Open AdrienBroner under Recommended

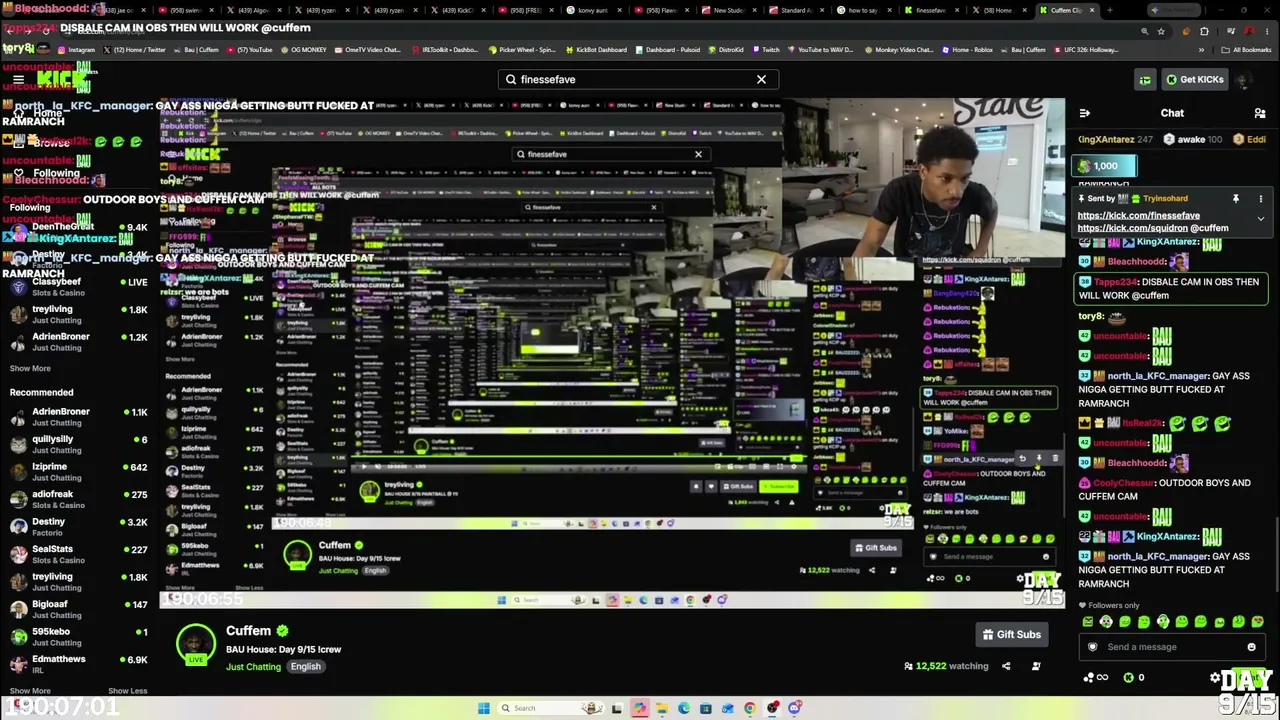(x=78, y=417)
